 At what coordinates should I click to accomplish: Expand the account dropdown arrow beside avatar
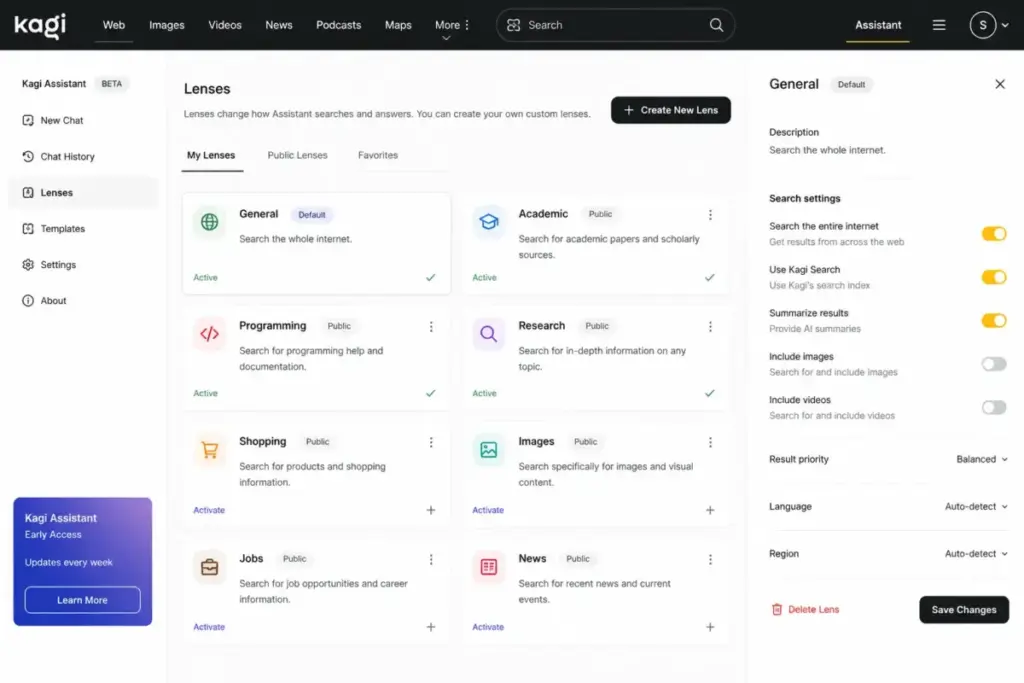tap(1005, 25)
